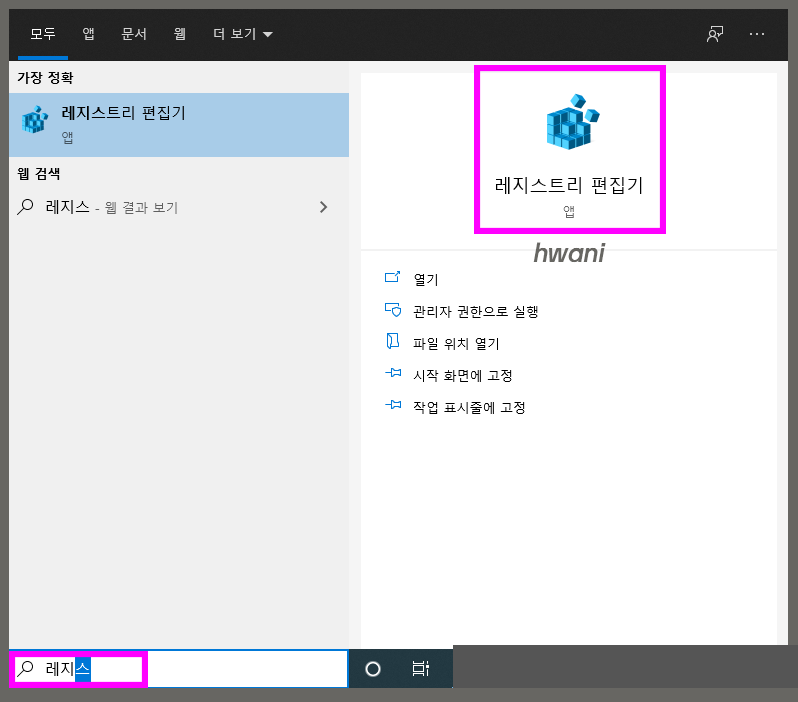
Task: Expand web result with chevron arrow
Action: click(x=323, y=207)
